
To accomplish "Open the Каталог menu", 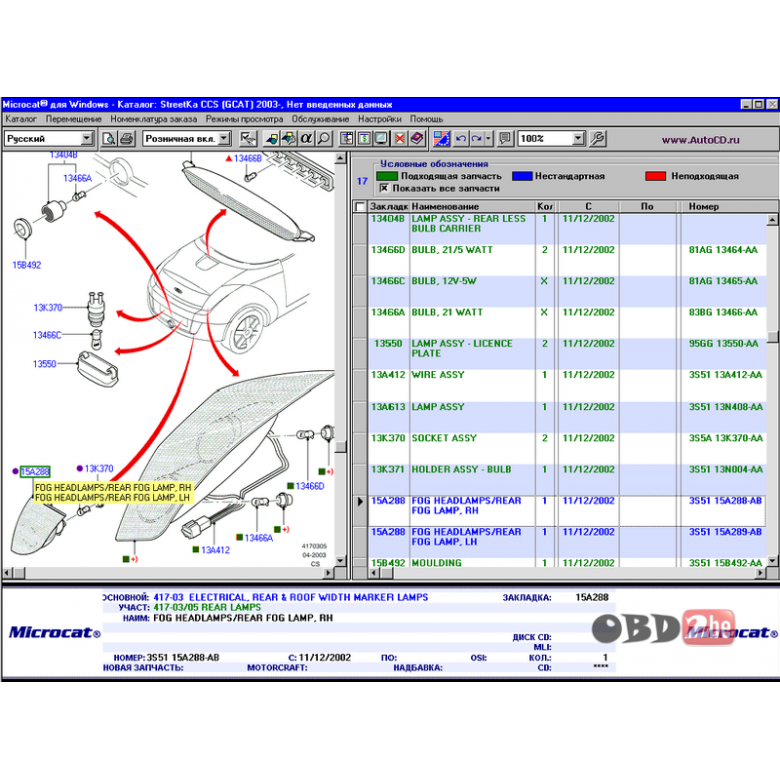I will tap(21, 119).
